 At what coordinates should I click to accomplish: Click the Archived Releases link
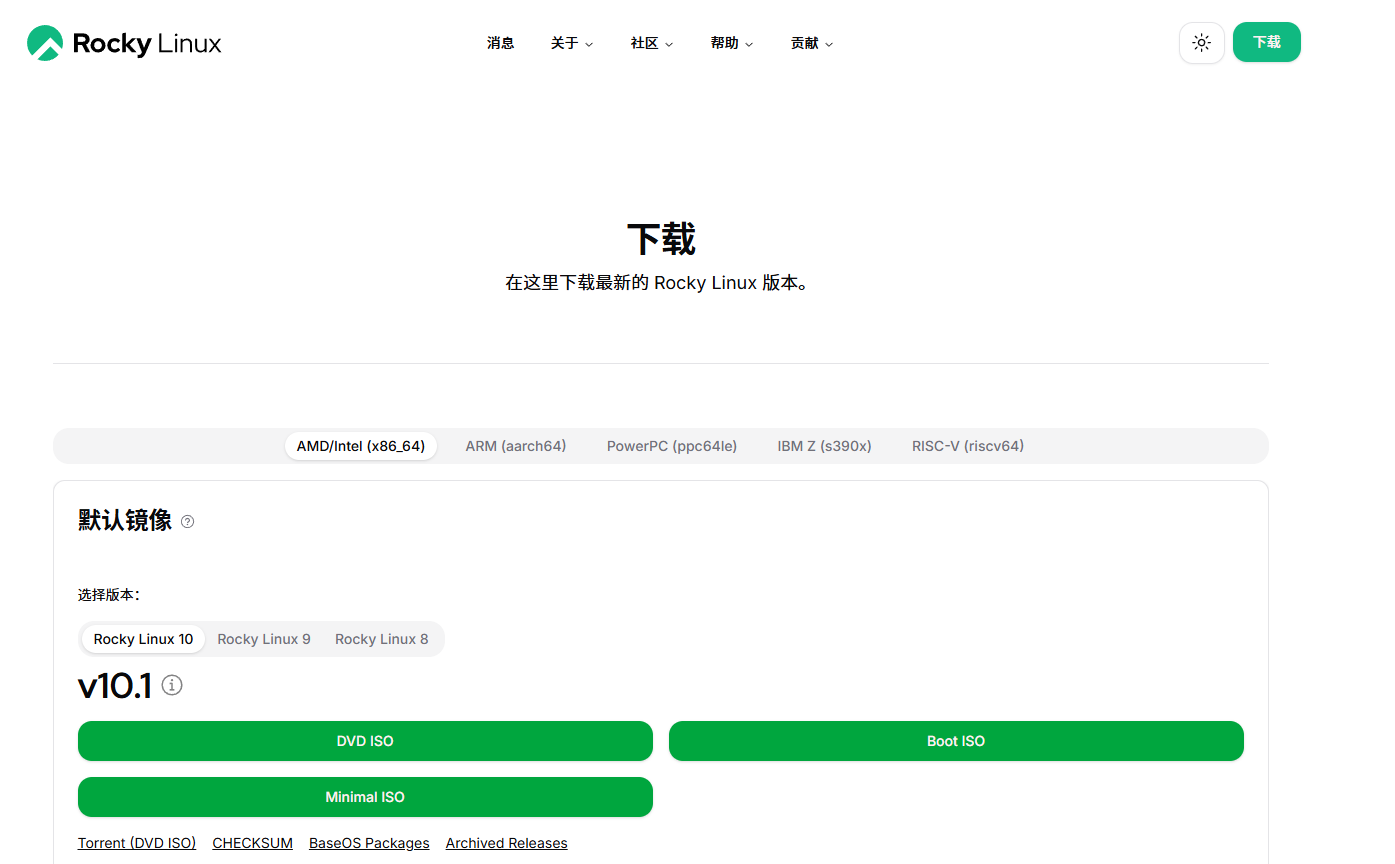pyautogui.click(x=506, y=843)
